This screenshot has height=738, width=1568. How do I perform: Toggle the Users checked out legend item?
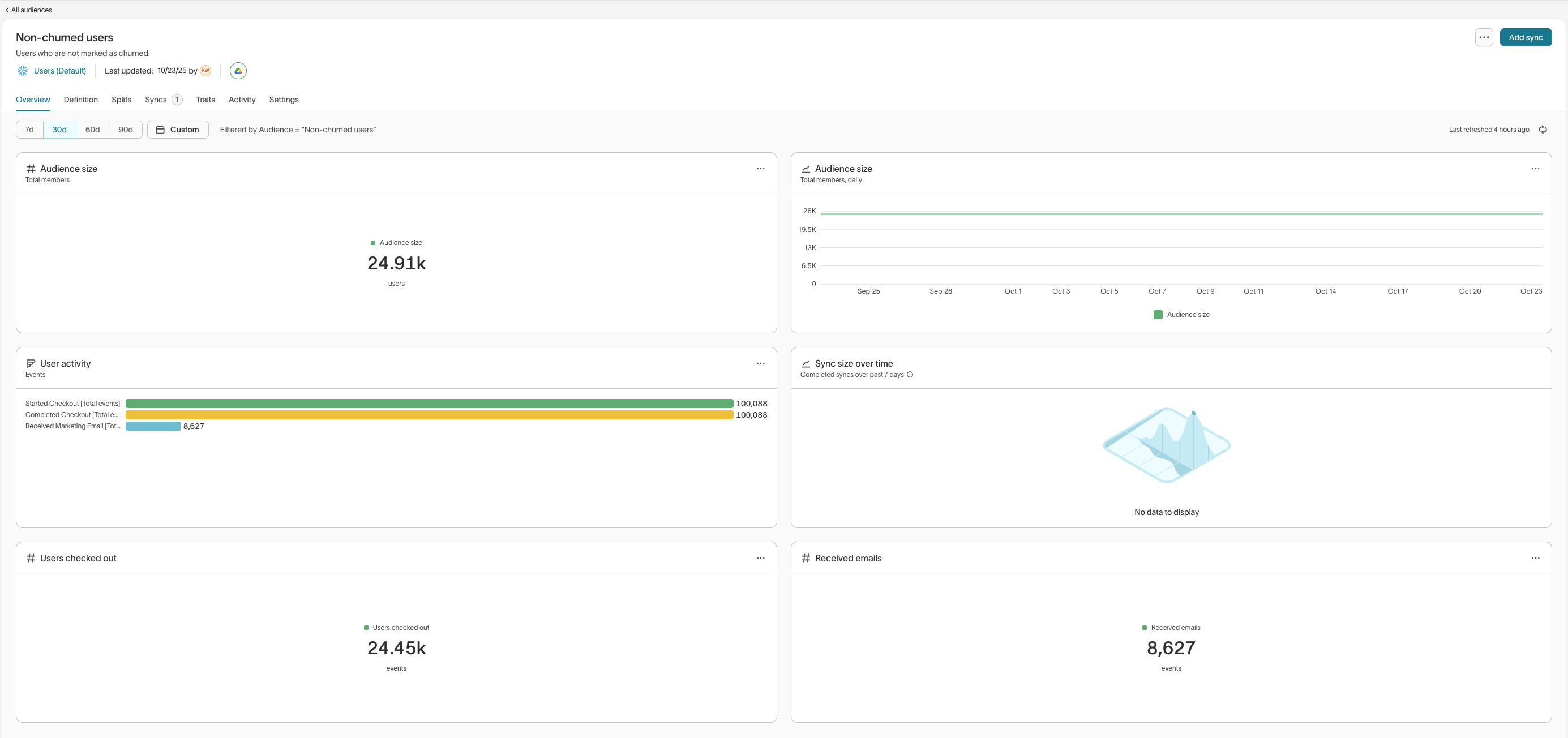click(396, 627)
